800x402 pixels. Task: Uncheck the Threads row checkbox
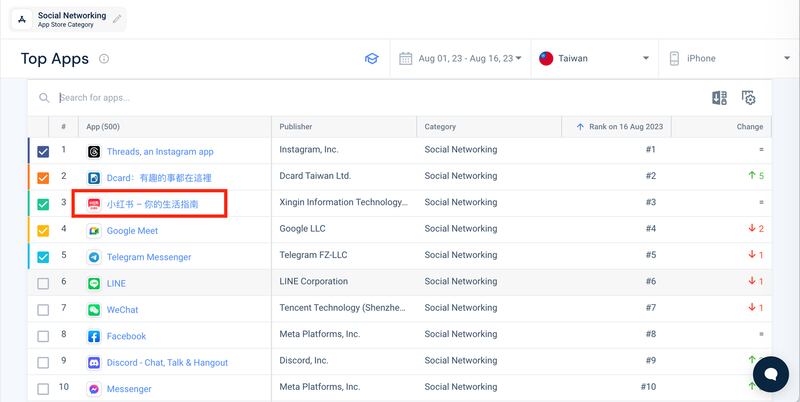coord(43,152)
